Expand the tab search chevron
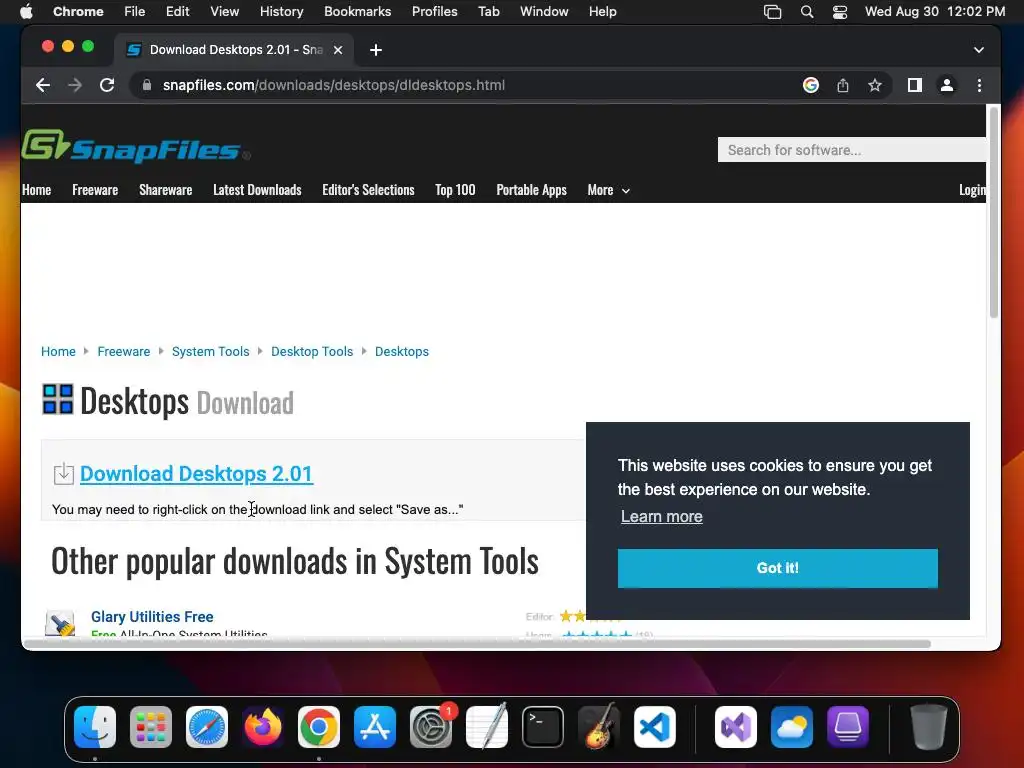The width and height of the screenshot is (1024, 768). click(978, 50)
